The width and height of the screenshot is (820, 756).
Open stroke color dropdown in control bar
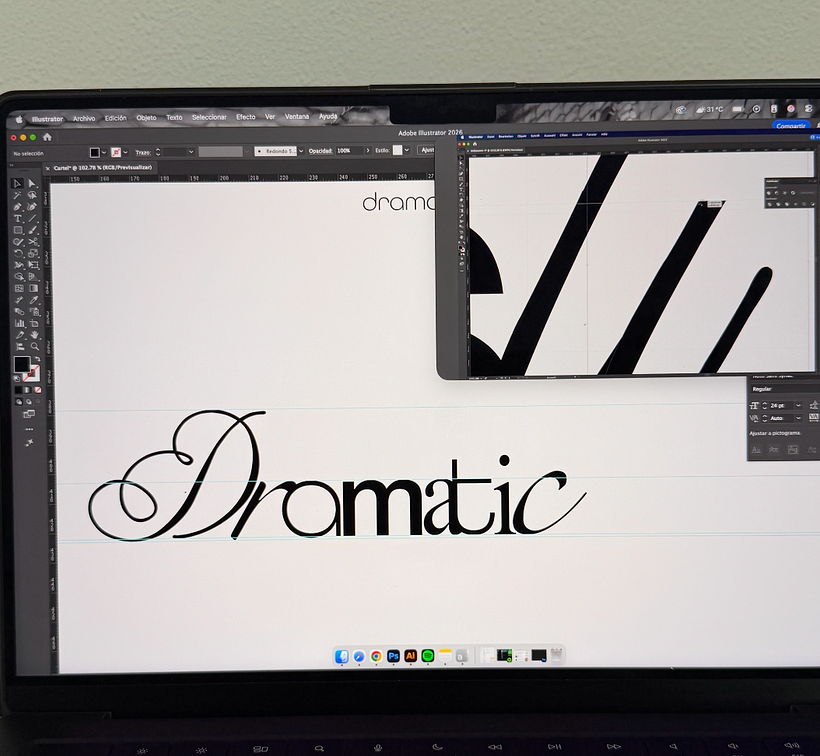point(126,152)
